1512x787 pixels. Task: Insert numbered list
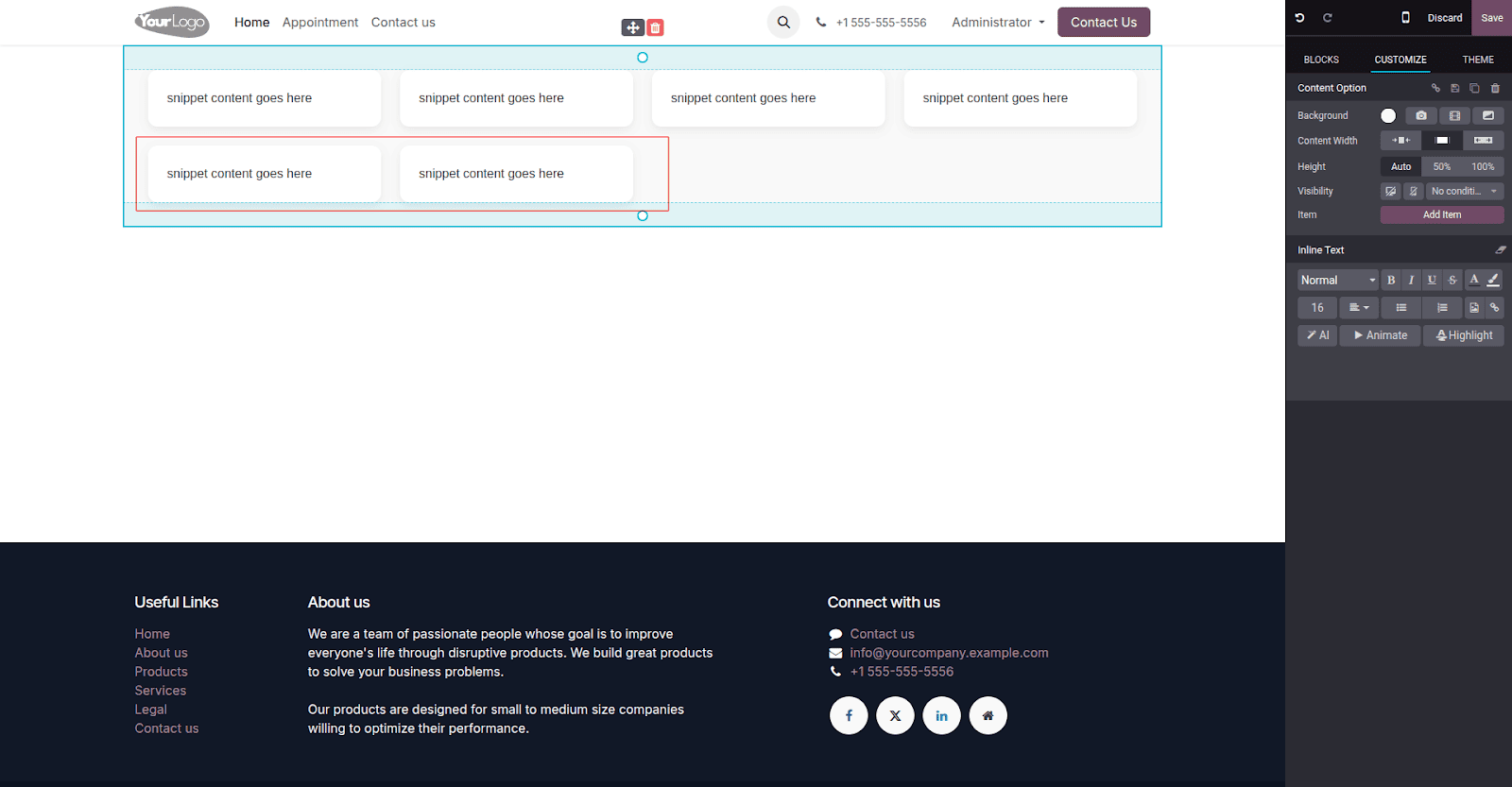pyautogui.click(x=1442, y=308)
